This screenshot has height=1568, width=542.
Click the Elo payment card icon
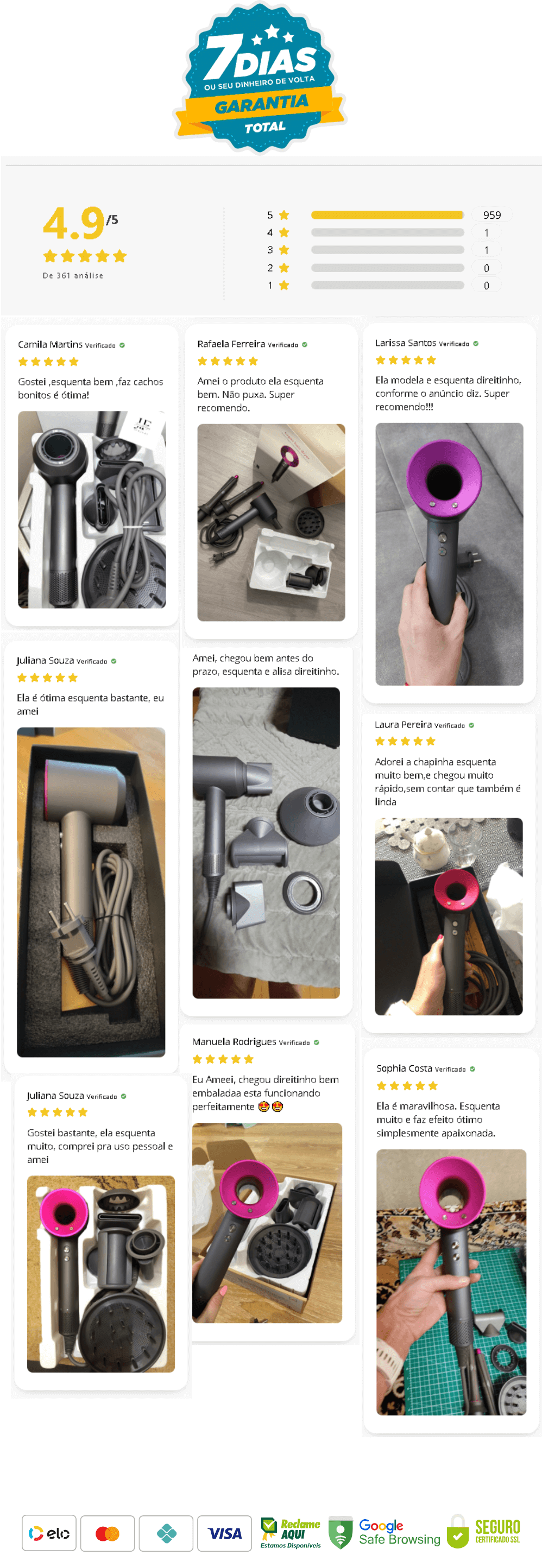tap(49, 1533)
